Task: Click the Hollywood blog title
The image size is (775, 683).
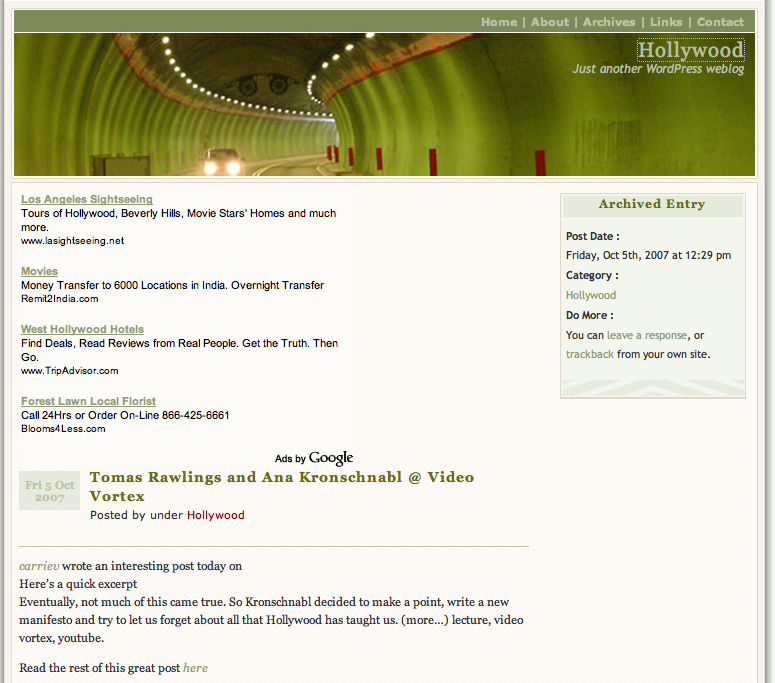Action: pyautogui.click(x=690, y=50)
